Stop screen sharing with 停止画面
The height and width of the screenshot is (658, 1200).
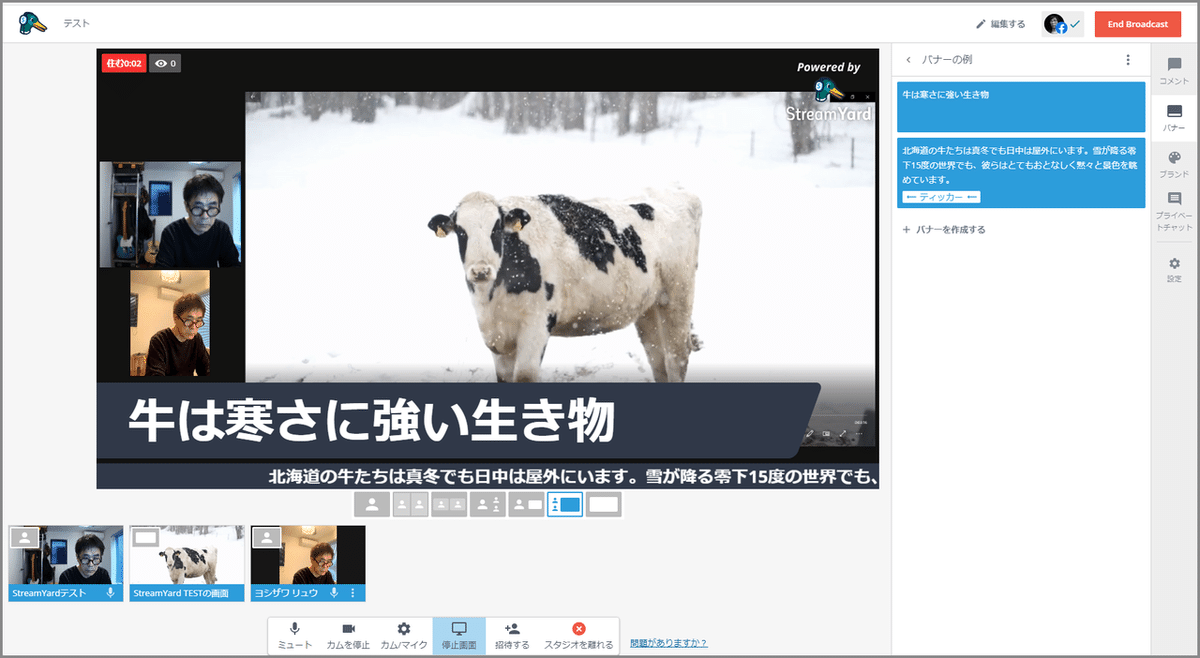(459, 636)
